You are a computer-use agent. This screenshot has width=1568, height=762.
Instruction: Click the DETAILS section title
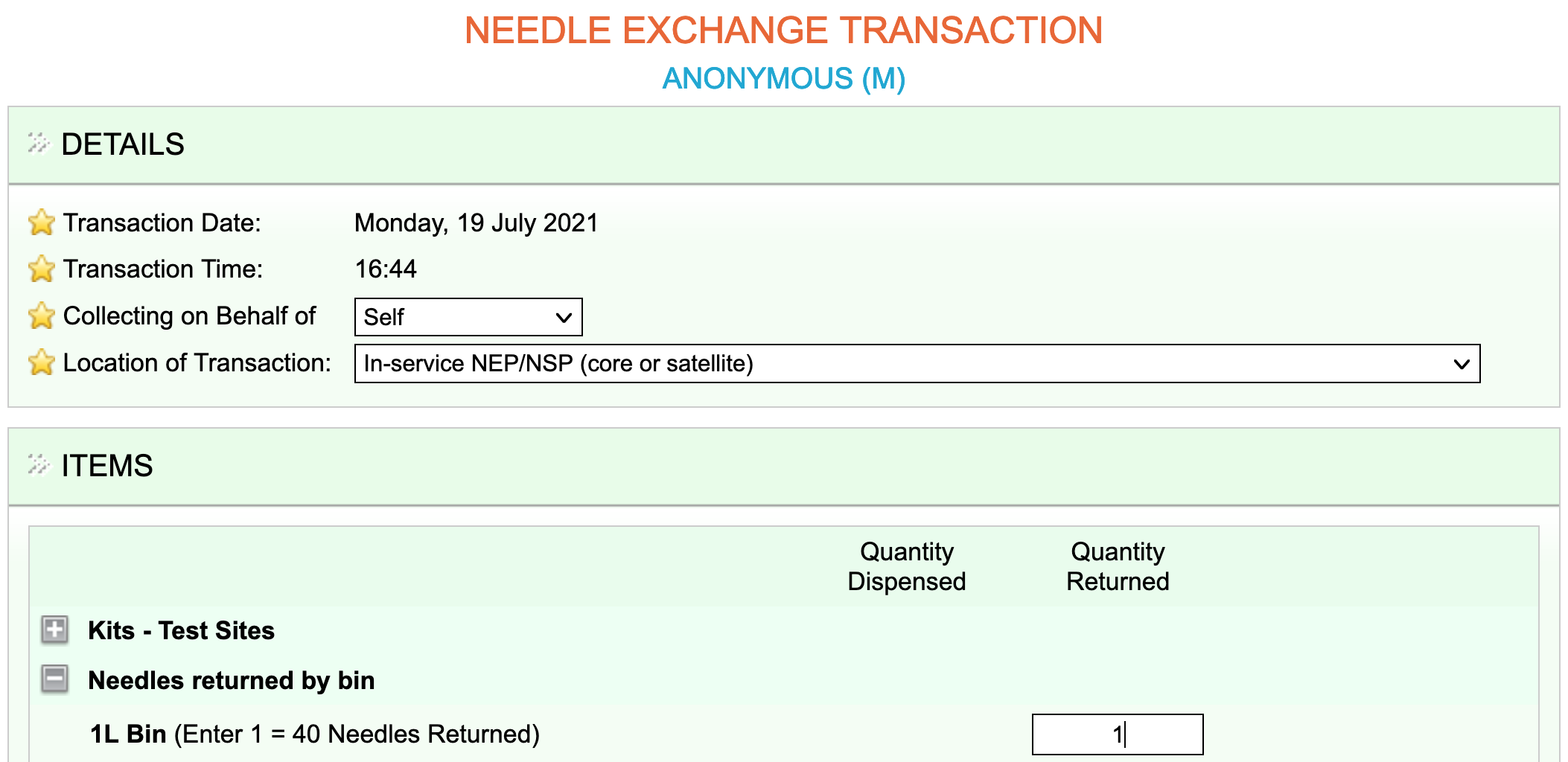123,144
